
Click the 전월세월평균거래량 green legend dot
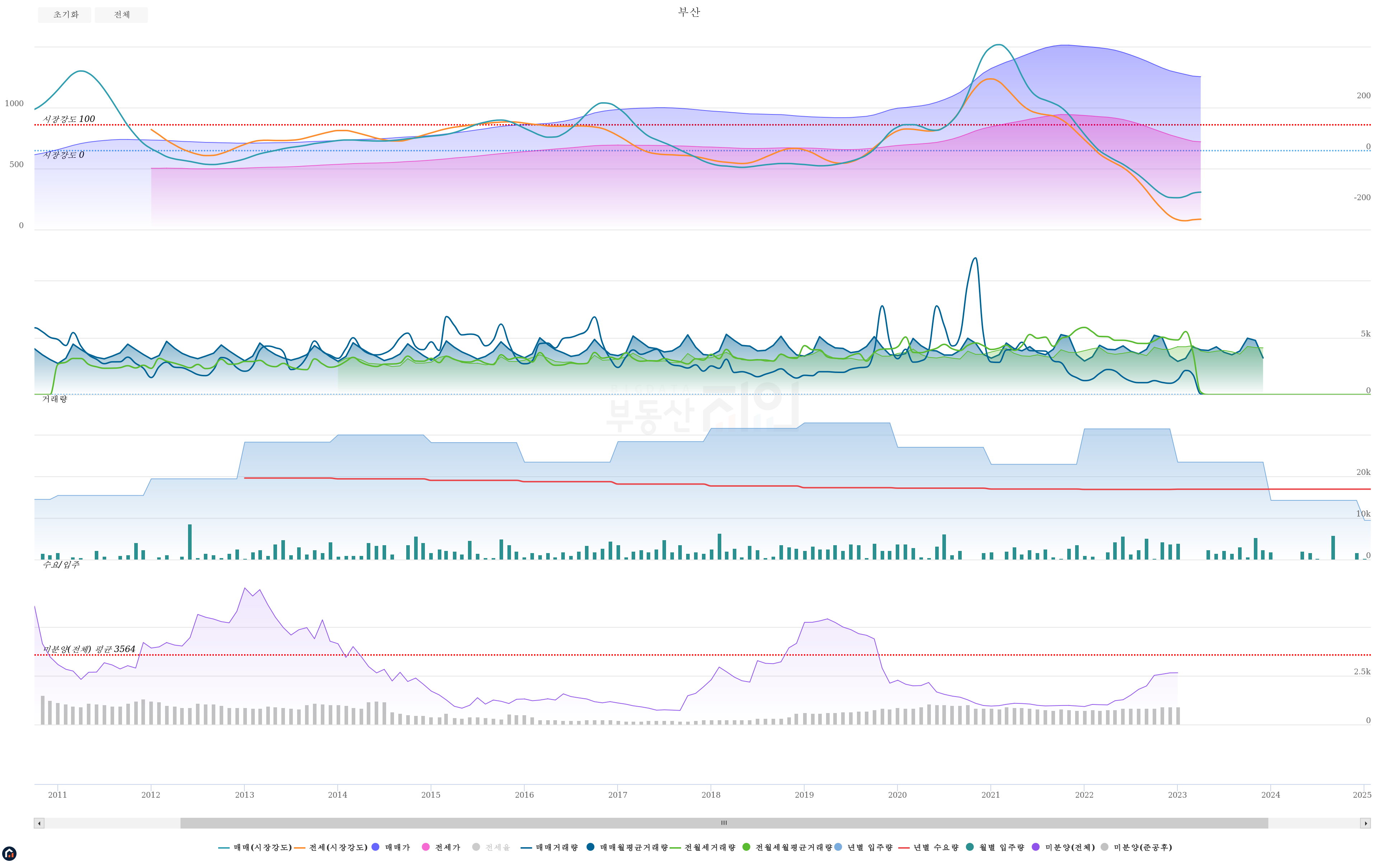tap(746, 847)
